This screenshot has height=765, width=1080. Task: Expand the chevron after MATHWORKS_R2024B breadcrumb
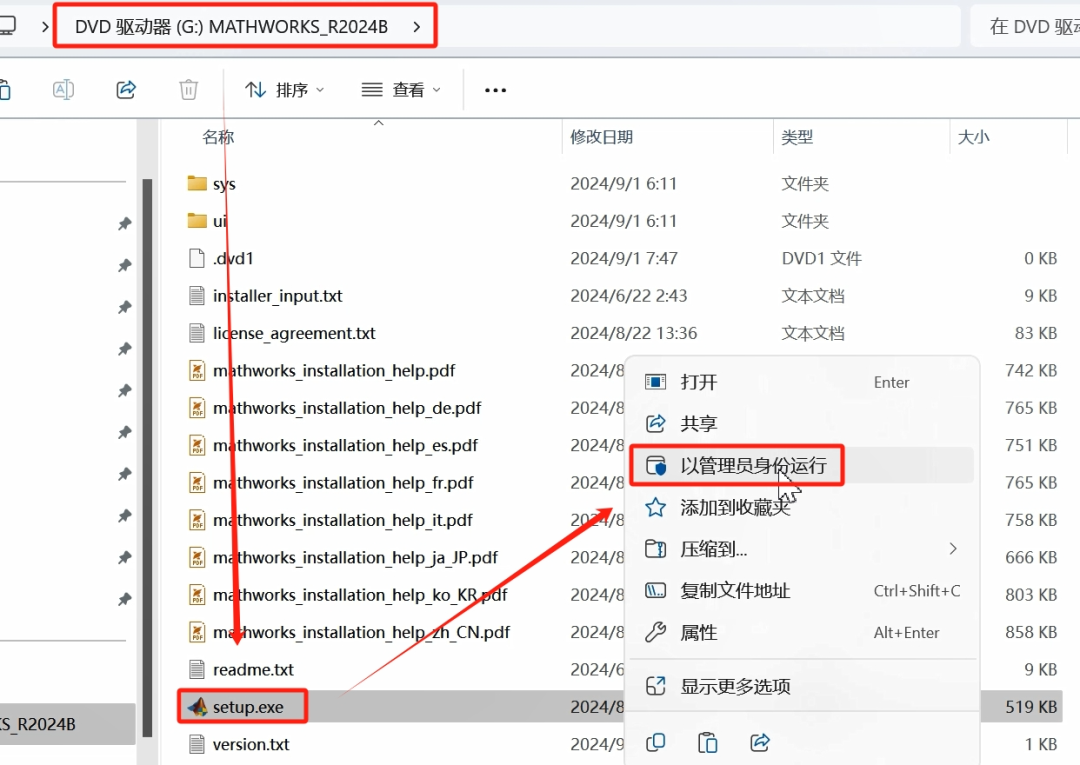click(x=416, y=27)
